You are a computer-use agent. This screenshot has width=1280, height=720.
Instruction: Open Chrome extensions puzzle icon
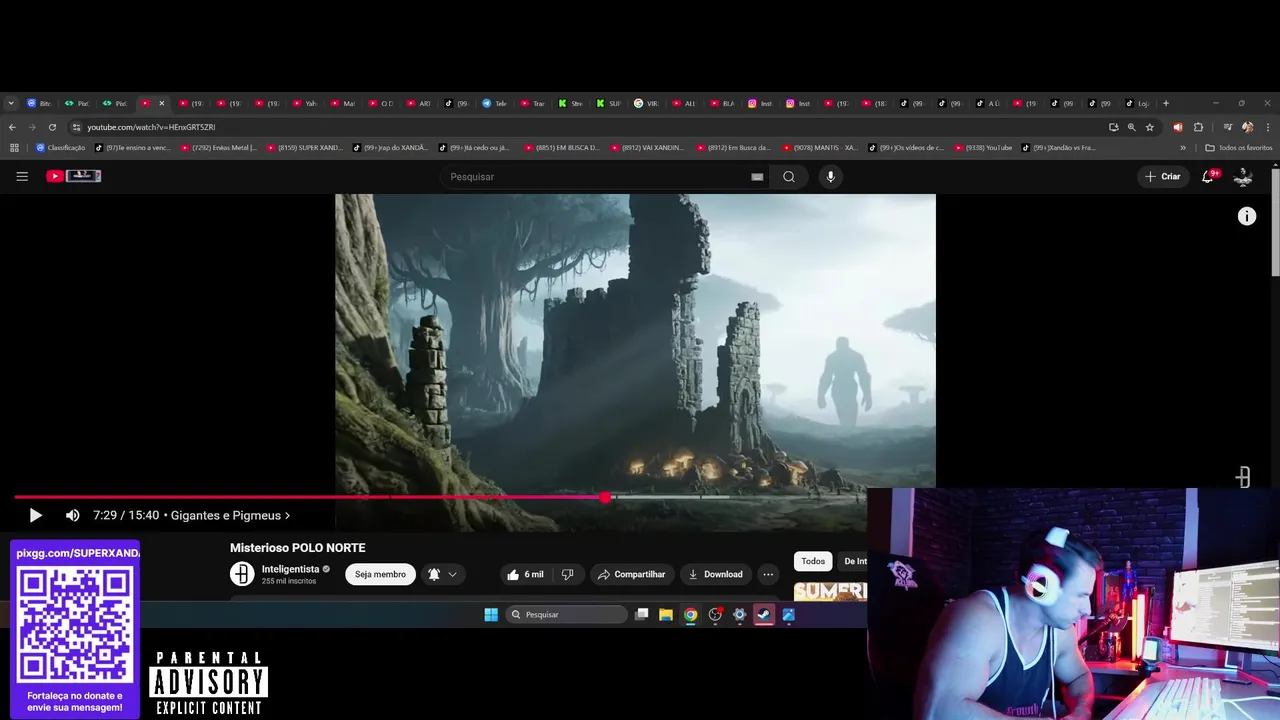pos(1198,127)
